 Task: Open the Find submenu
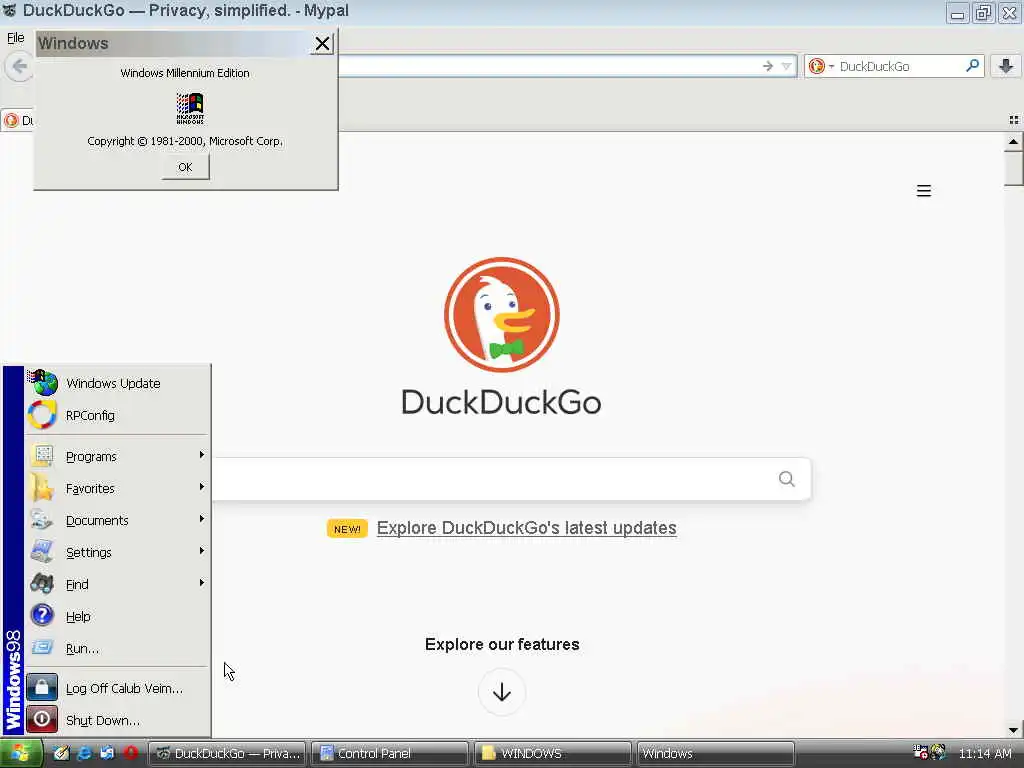pyautogui.click(x=118, y=584)
